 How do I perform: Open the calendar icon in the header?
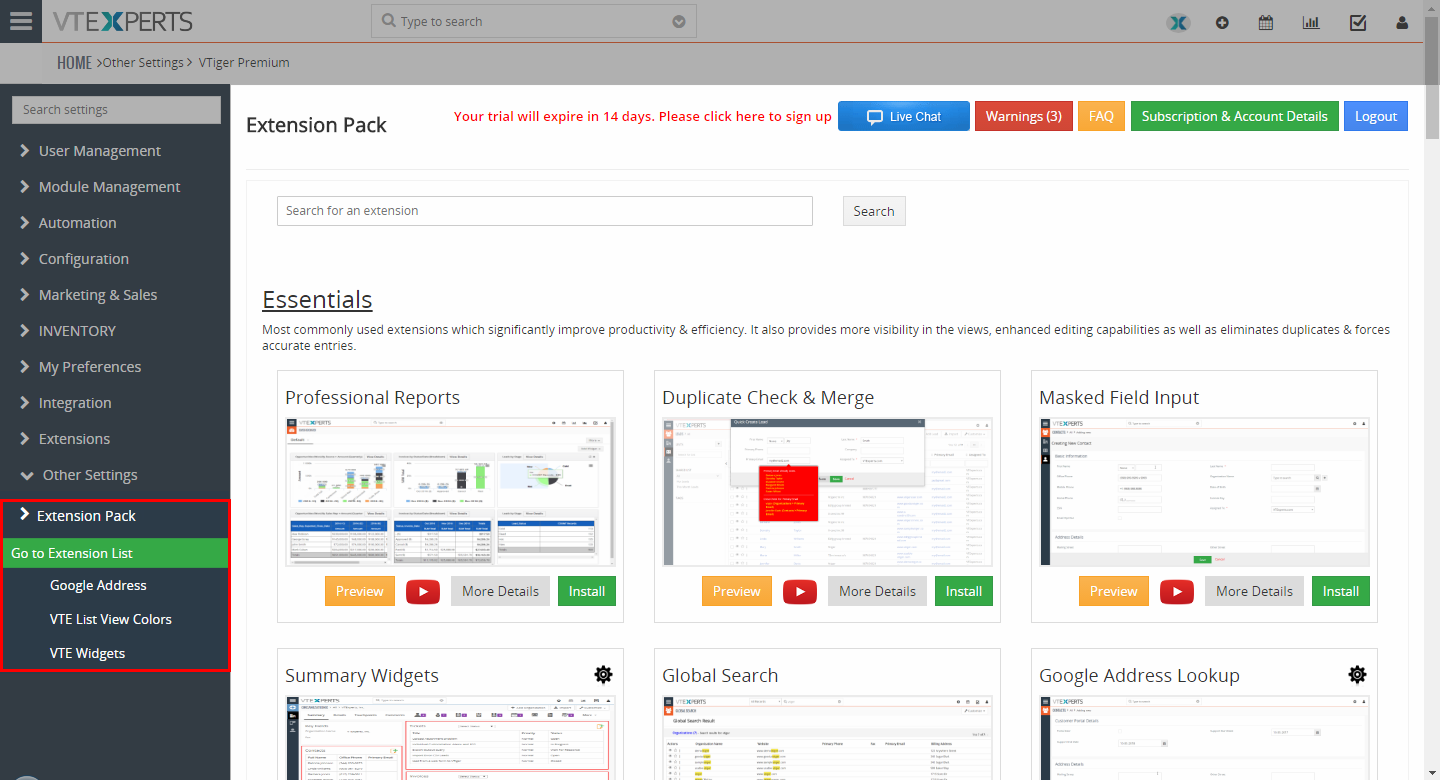coord(1266,22)
